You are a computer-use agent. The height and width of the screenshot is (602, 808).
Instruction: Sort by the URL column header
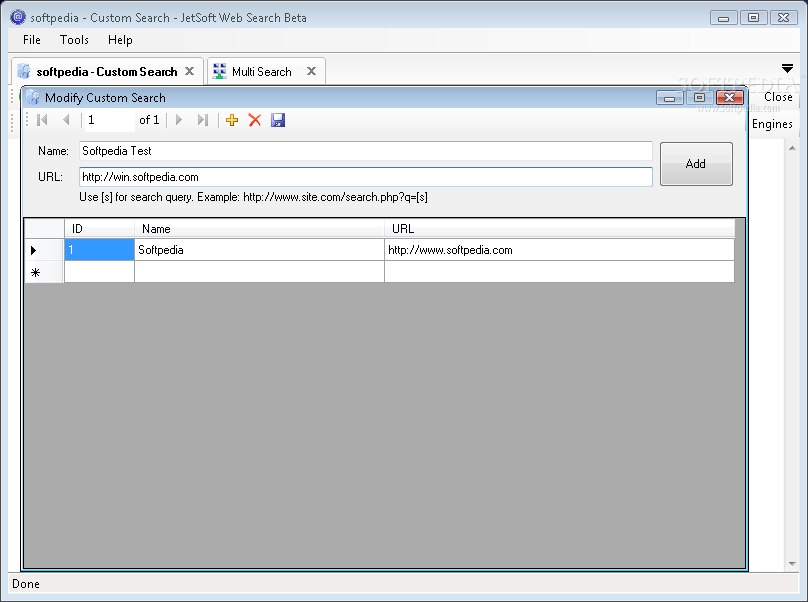tap(560, 228)
